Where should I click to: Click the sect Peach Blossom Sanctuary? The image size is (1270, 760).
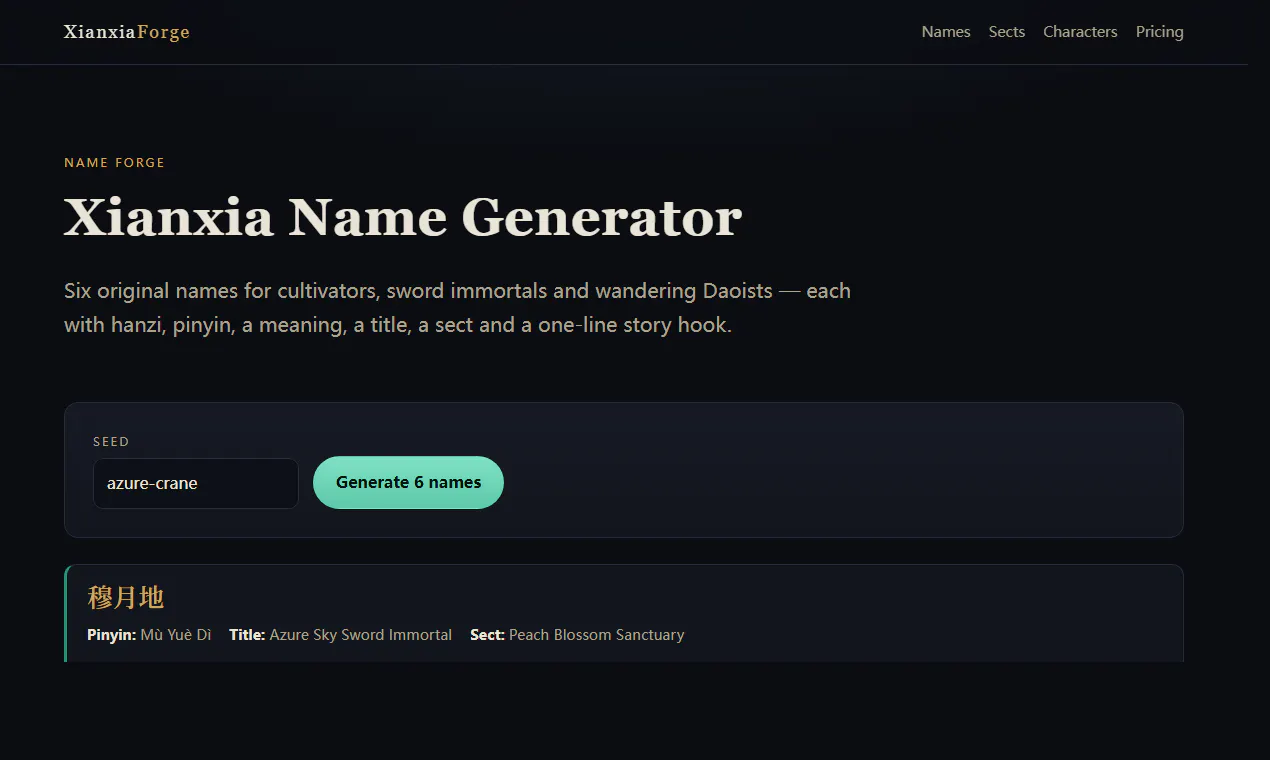coord(597,635)
